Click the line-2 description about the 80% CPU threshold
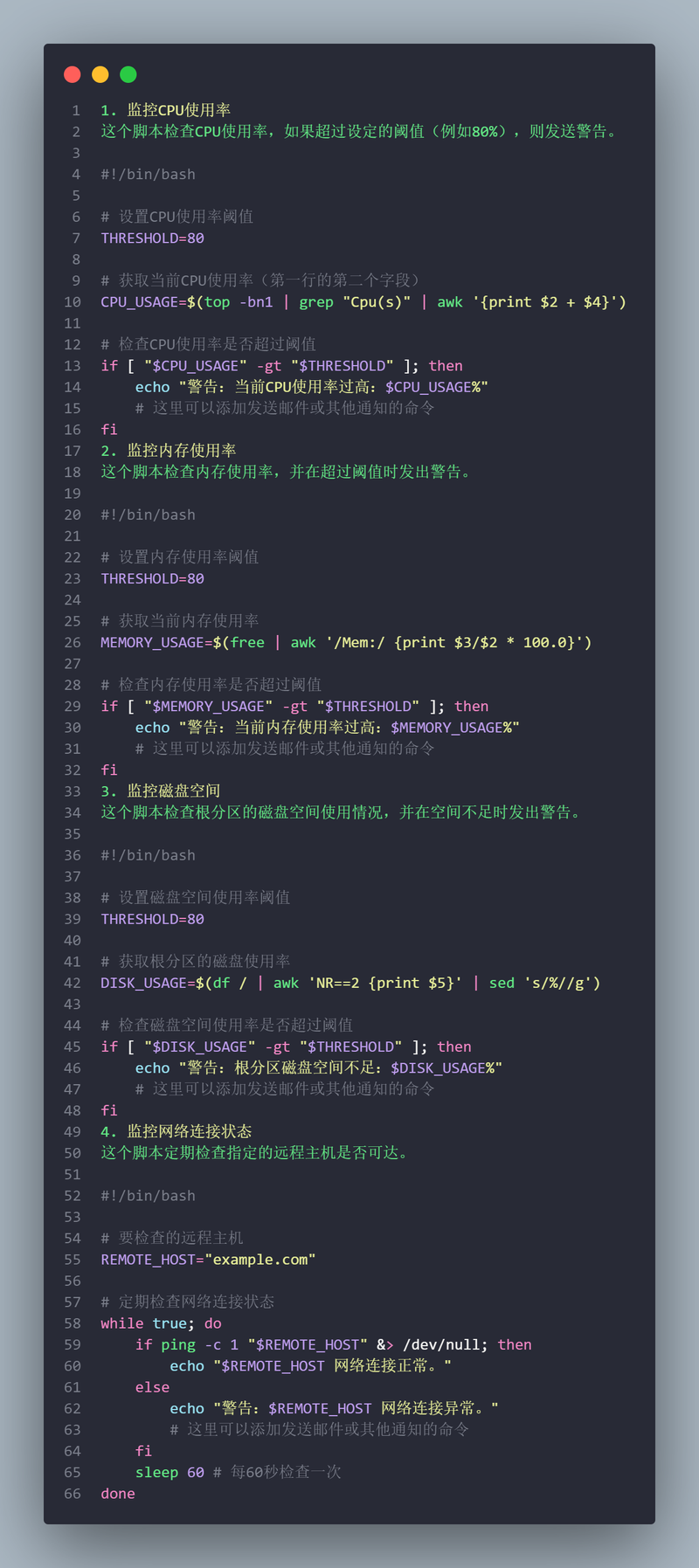 (x=361, y=131)
